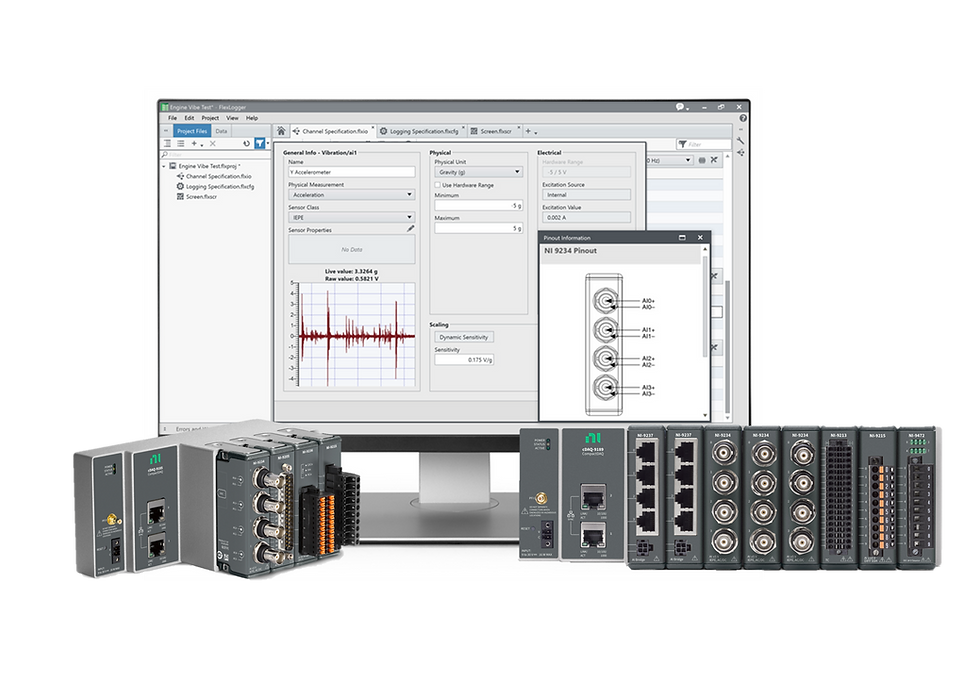Image resolution: width=980 pixels, height=683 pixels.
Task: Open the View menu
Action: pyautogui.click(x=232, y=117)
